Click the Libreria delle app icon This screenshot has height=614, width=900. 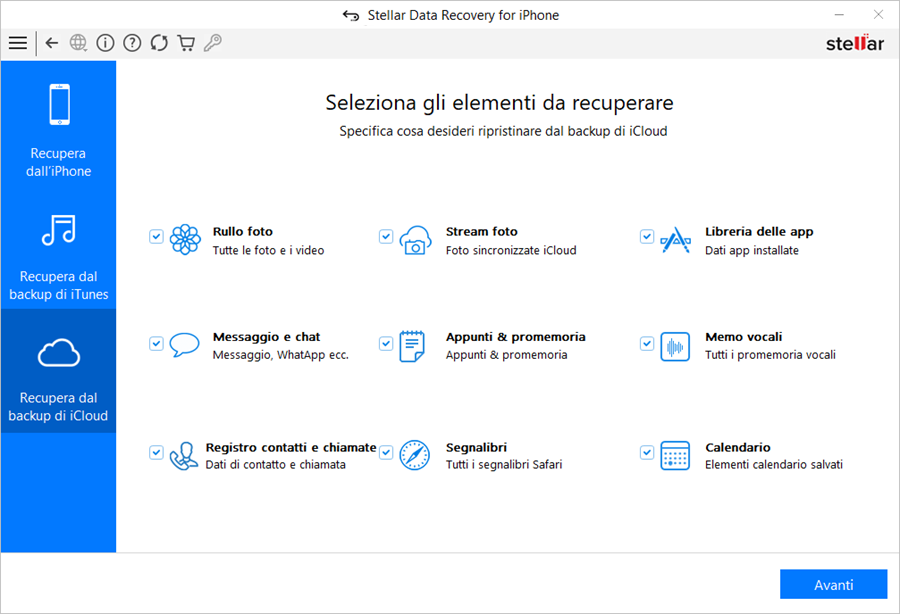[675, 240]
